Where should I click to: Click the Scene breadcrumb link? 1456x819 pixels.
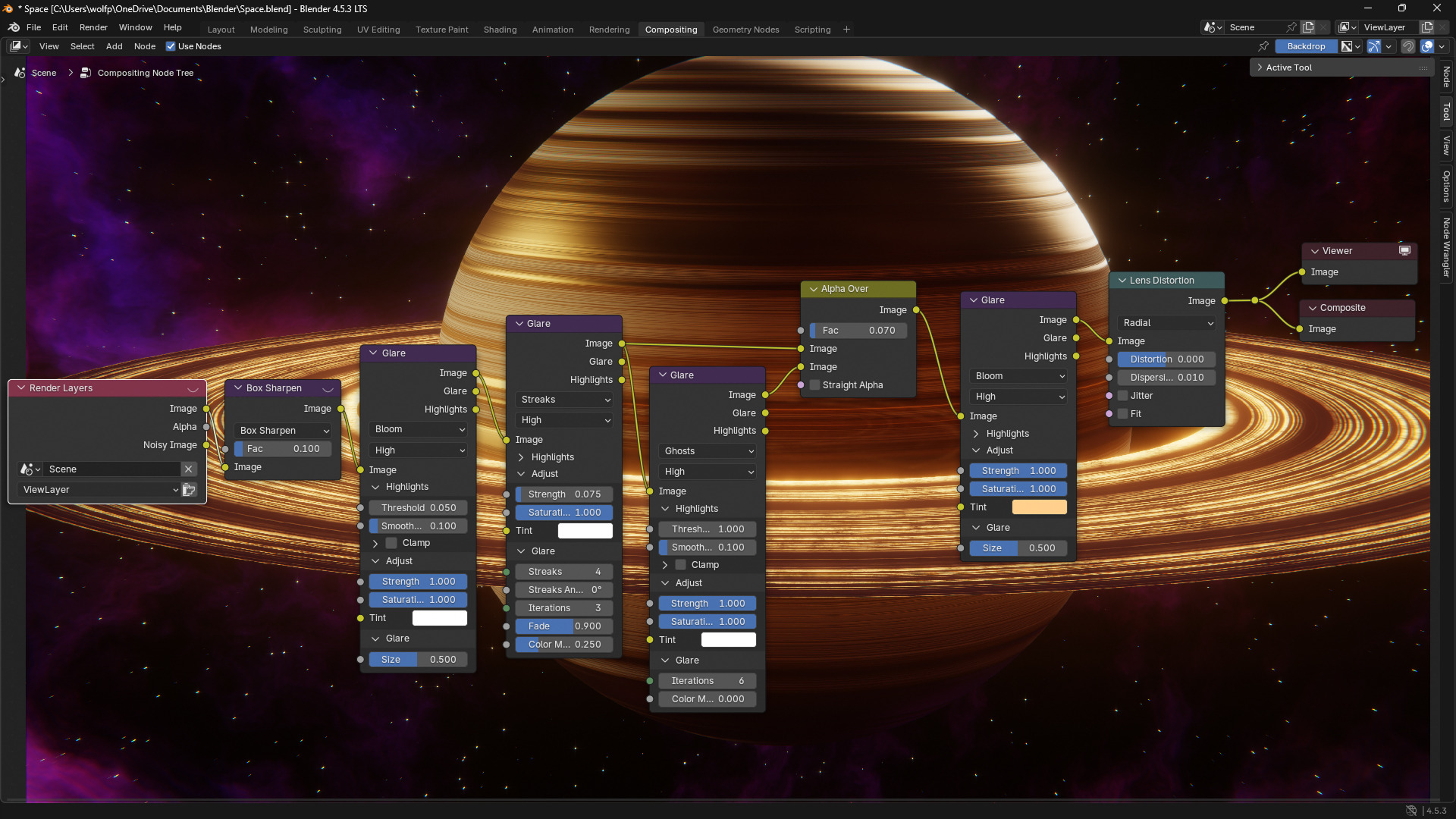(43, 73)
